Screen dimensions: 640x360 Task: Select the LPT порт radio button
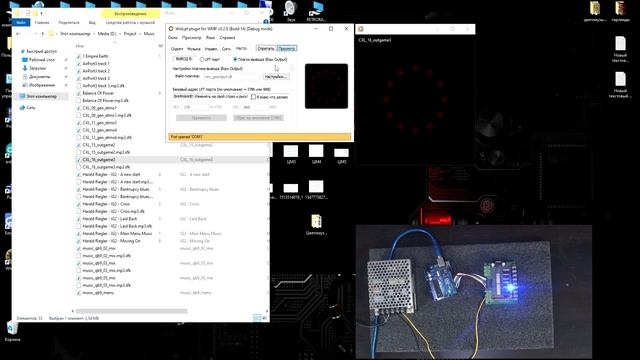tap(202, 60)
